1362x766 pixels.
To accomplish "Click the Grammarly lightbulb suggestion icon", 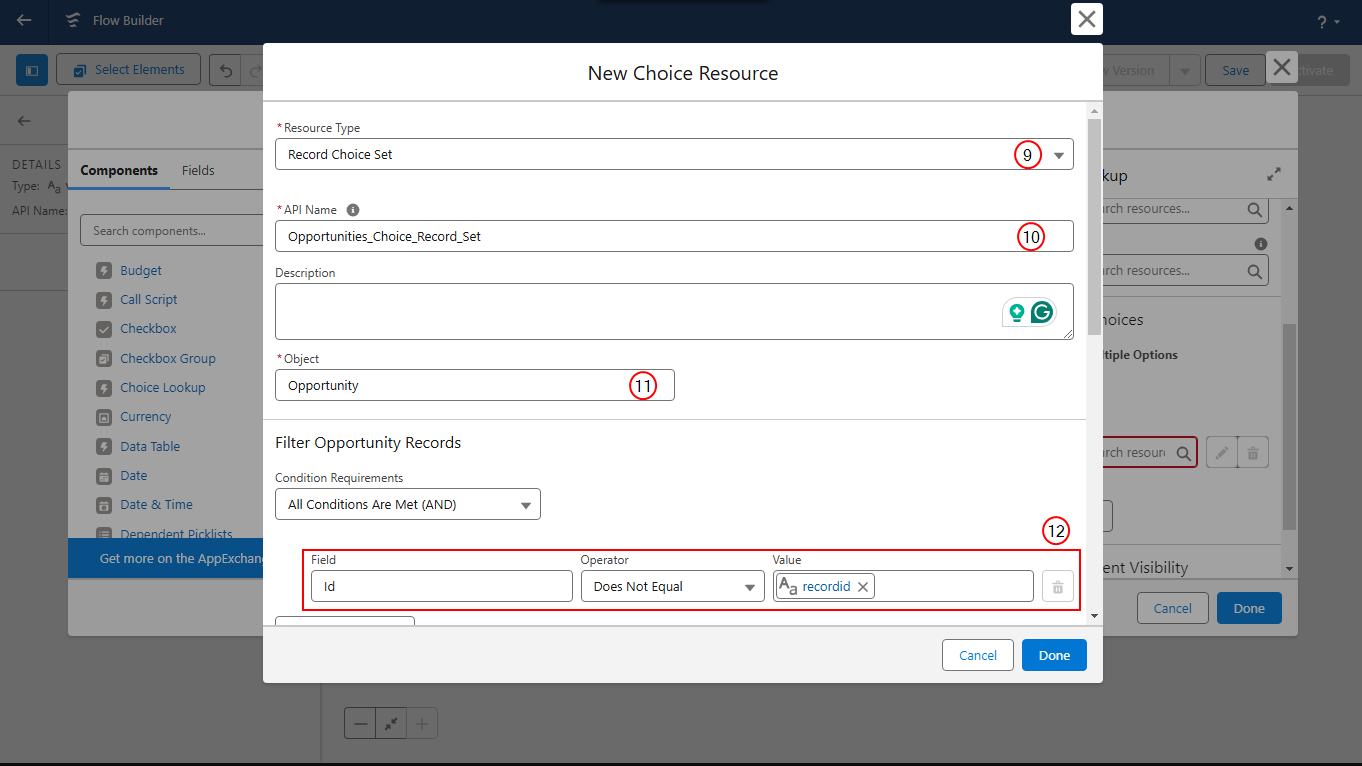I will click(x=1017, y=312).
